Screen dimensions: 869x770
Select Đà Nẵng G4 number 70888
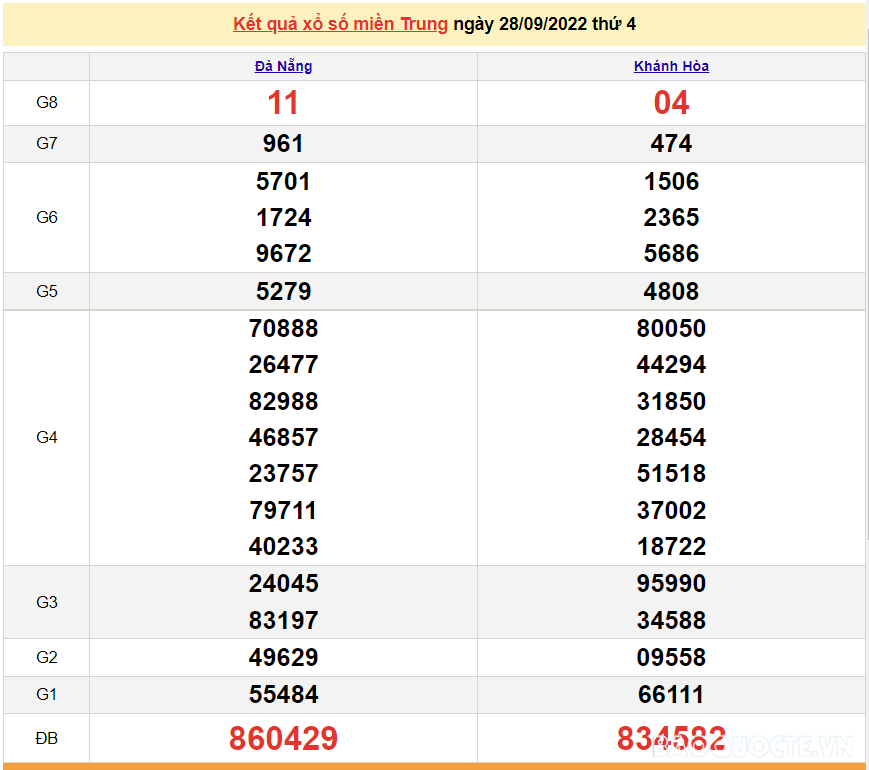(x=283, y=329)
